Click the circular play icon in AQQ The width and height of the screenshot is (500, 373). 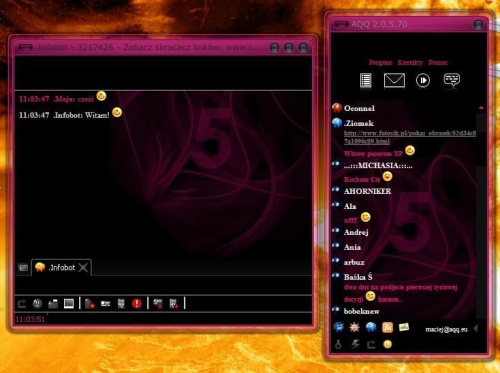pyautogui.click(x=423, y=80)
